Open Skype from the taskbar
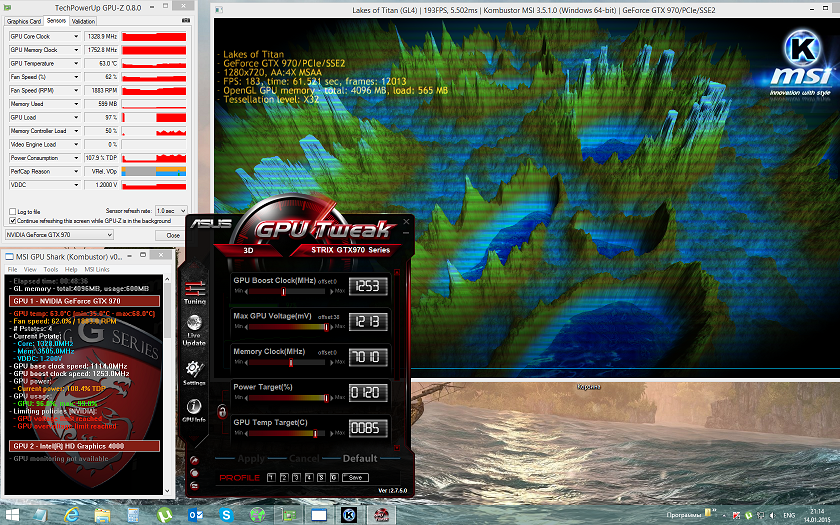Screen dimensions: 840x525 [226, 514]
